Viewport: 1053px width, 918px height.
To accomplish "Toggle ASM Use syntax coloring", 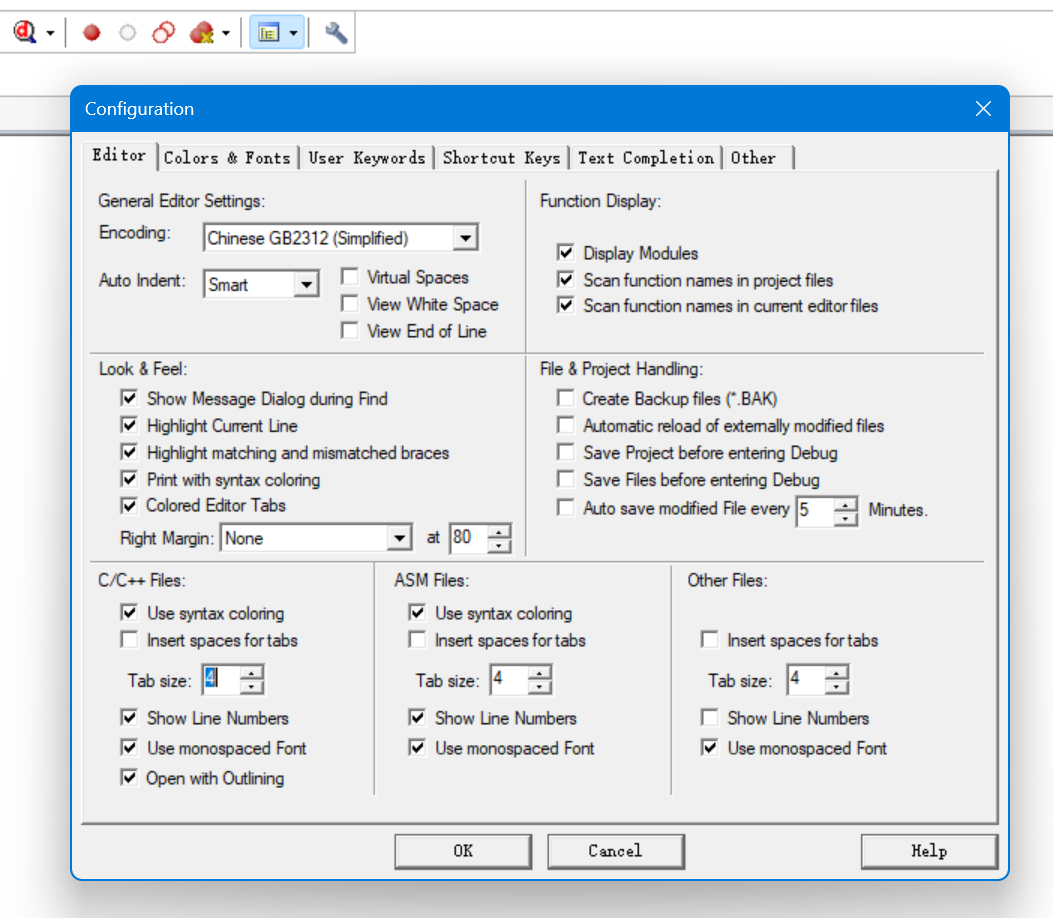I will point(417,612).
